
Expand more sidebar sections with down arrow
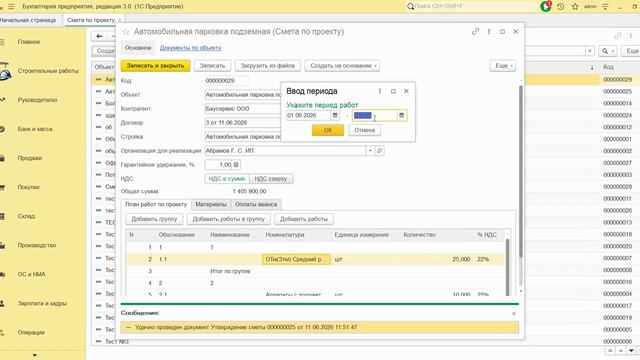35,355
